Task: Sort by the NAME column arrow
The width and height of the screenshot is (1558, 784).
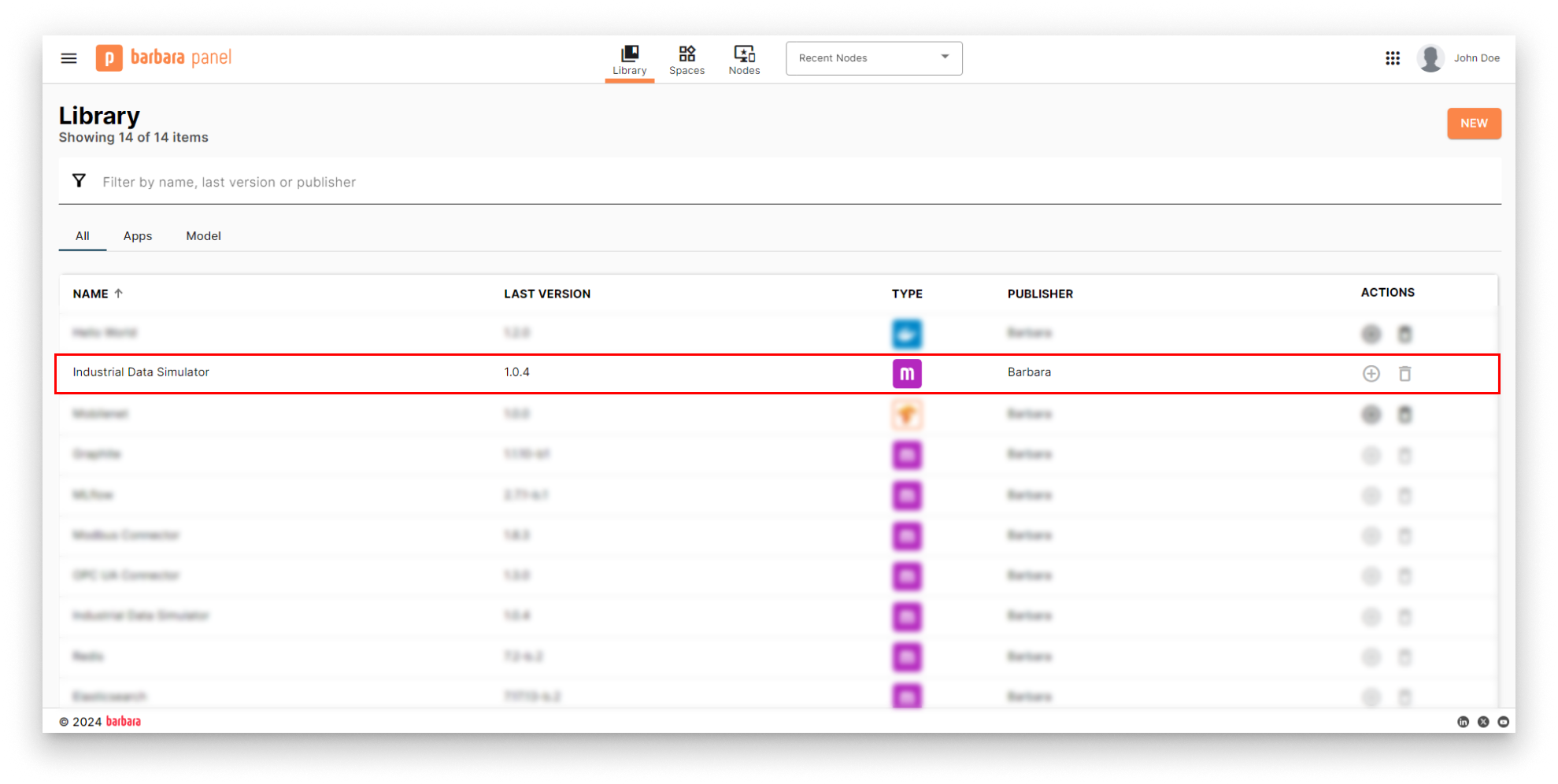Action: 119,294
